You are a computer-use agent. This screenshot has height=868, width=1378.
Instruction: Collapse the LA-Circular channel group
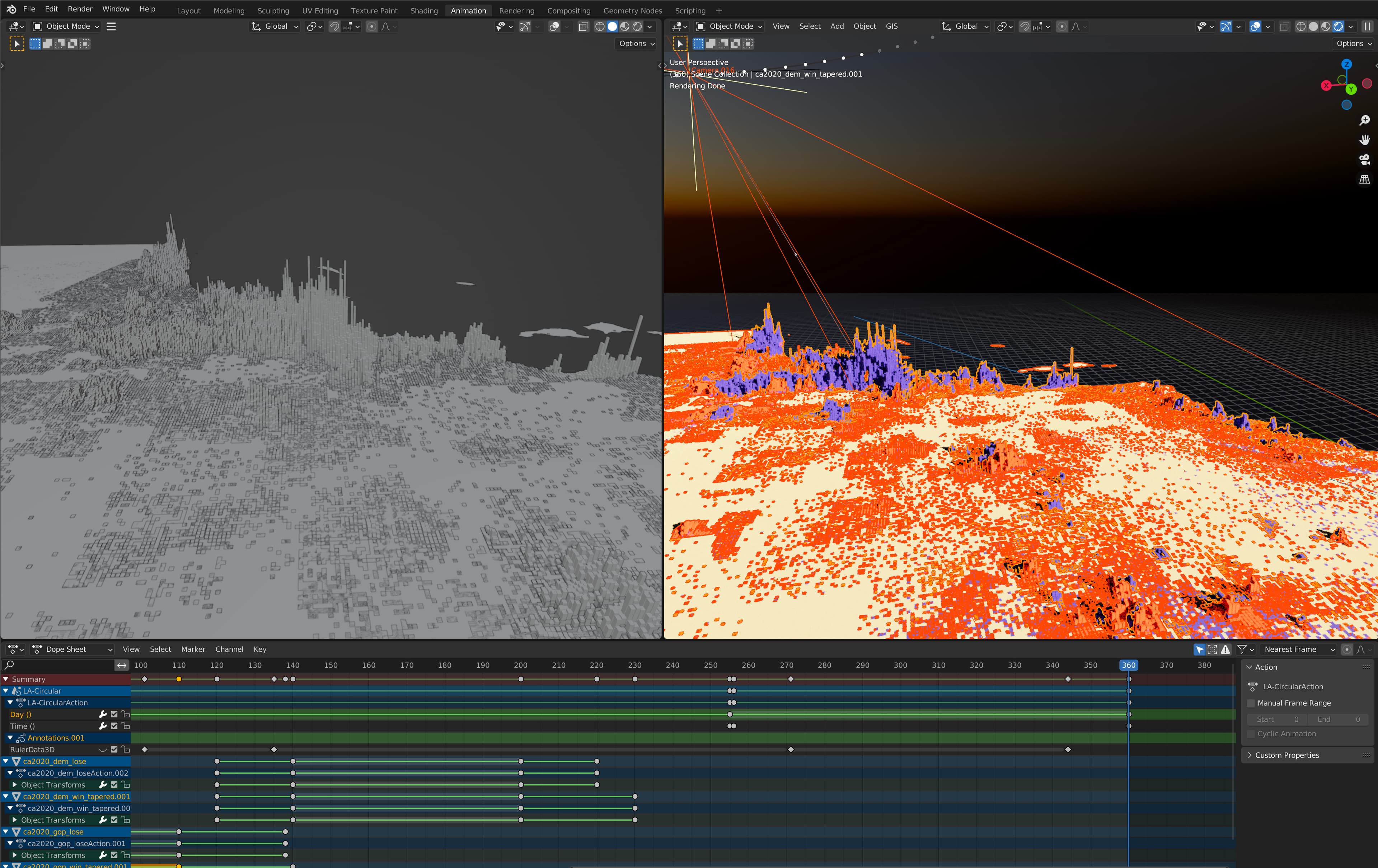point(6,691)
